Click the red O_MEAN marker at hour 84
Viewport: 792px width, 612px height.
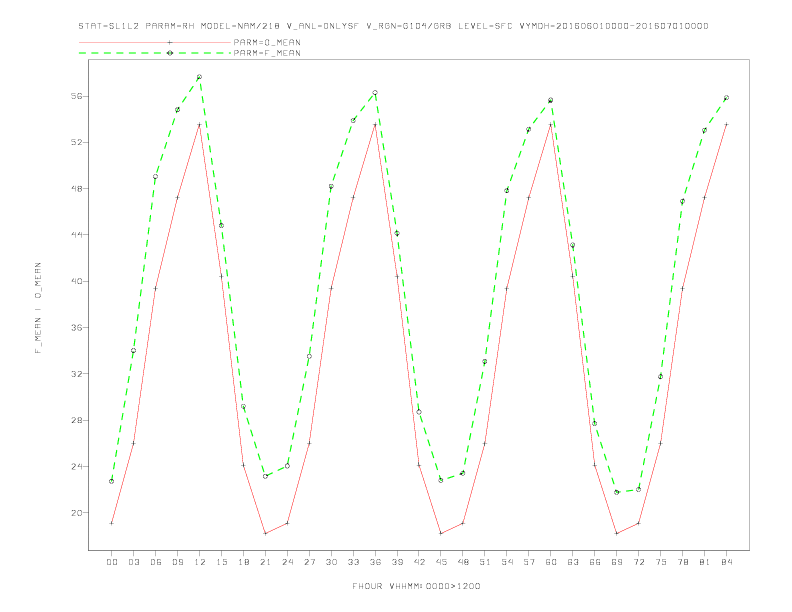tap(726, 124)
